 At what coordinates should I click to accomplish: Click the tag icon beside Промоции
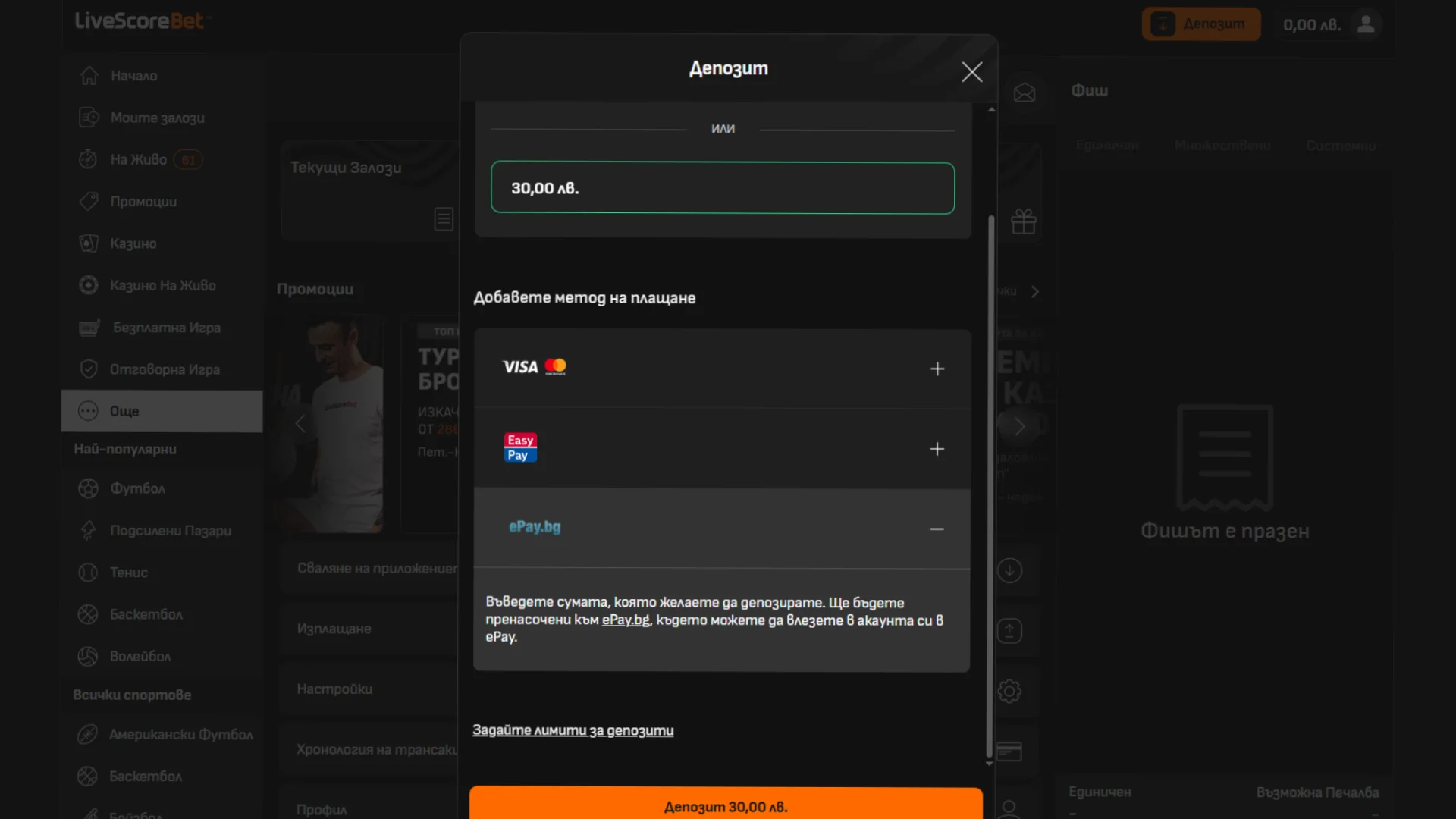pos(89,202)
